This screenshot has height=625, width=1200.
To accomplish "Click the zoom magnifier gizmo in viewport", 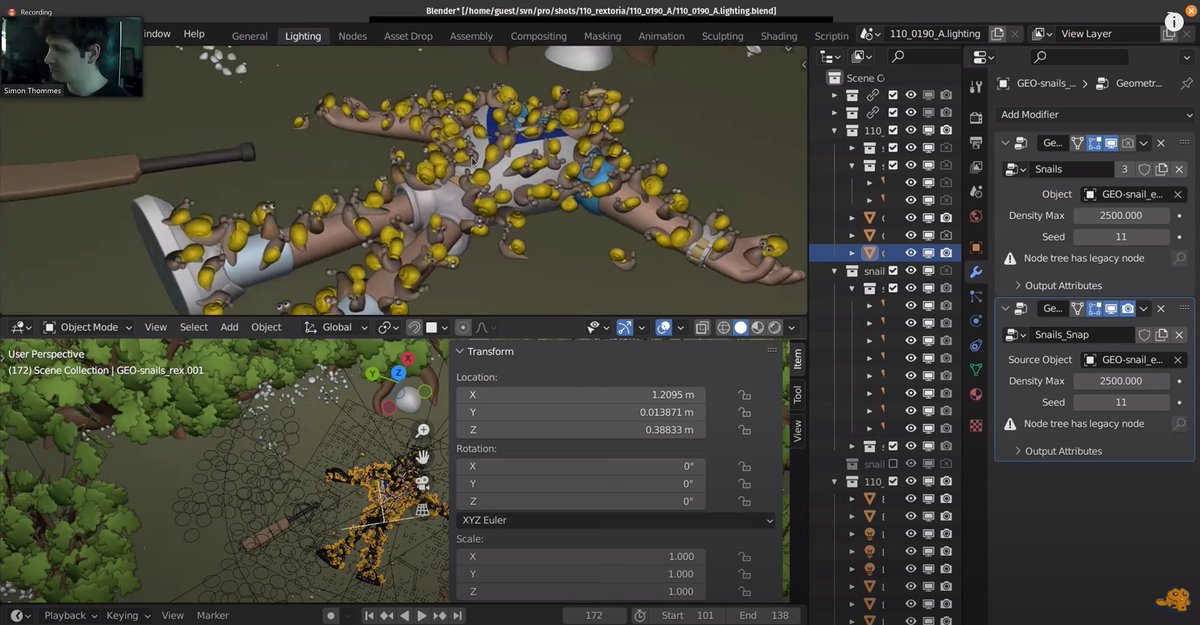I will coord(423,430).
